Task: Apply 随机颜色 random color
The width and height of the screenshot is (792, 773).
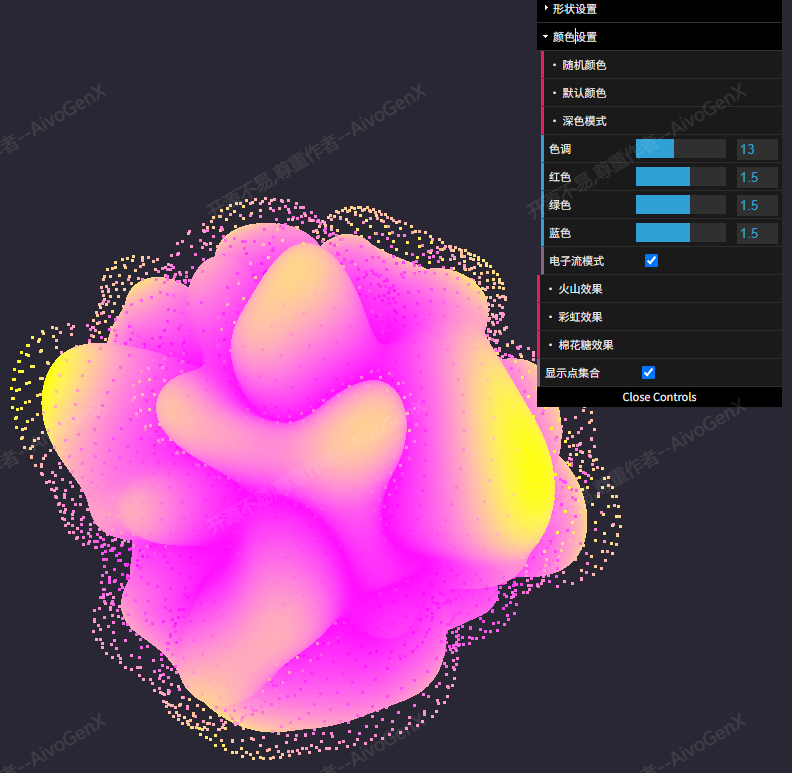Action: [x=584, y=65]
